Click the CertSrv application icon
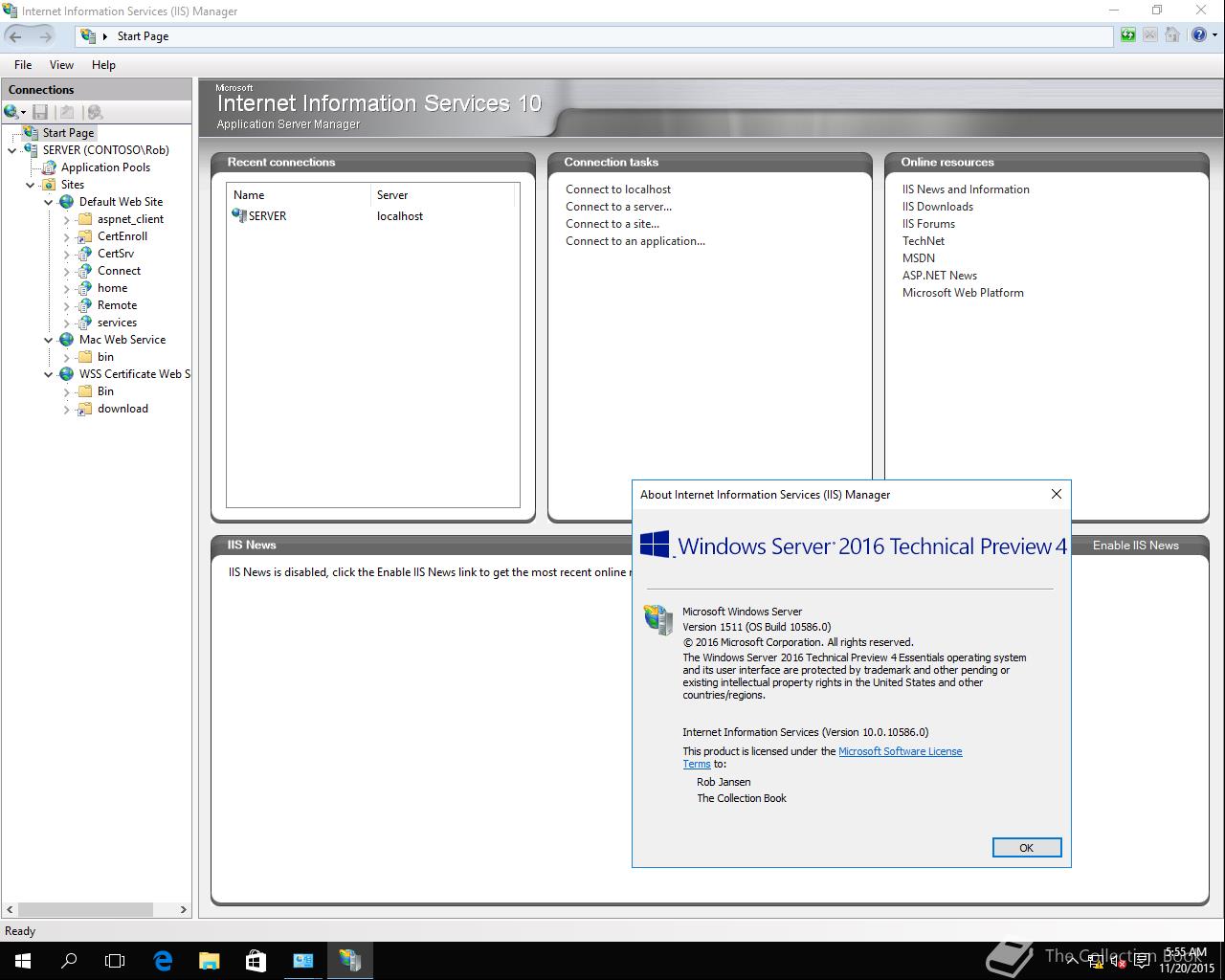The width and height of the screenshot is (1225, 980). pyautogui.click(x=84, y=254)
